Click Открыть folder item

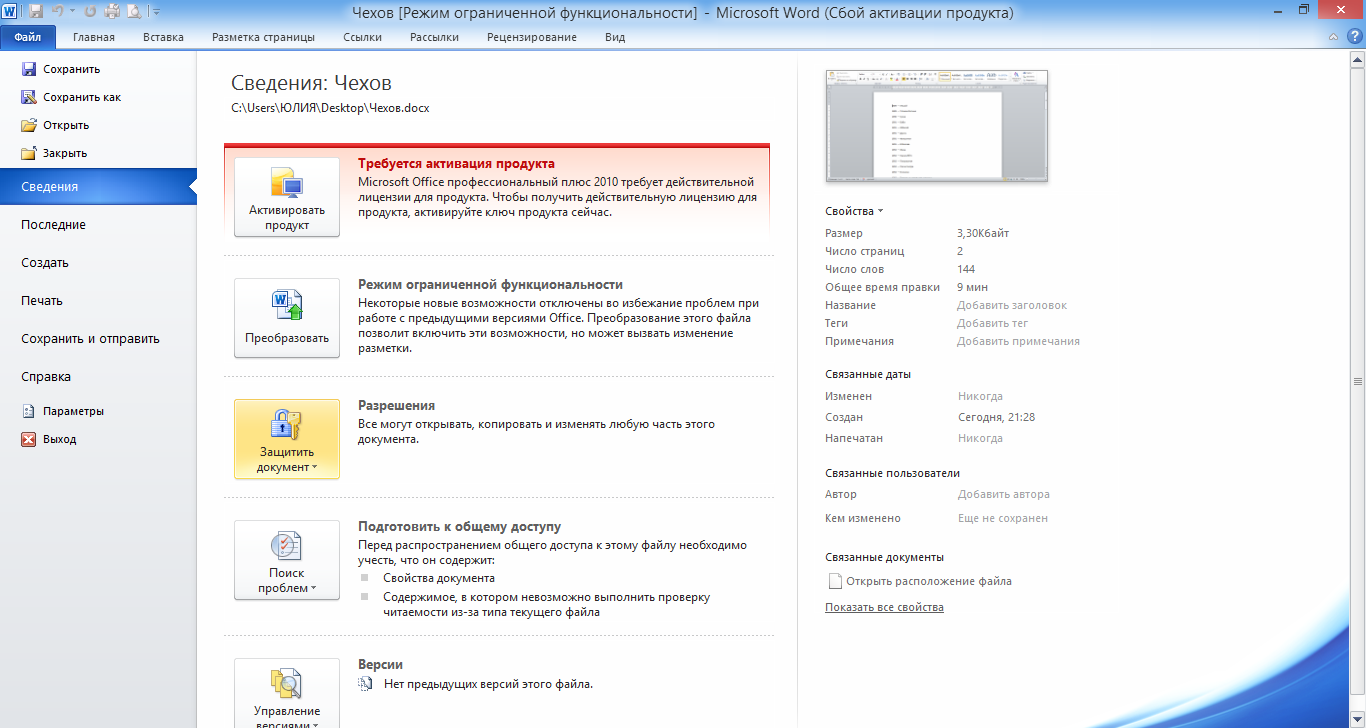pos(66,125)
